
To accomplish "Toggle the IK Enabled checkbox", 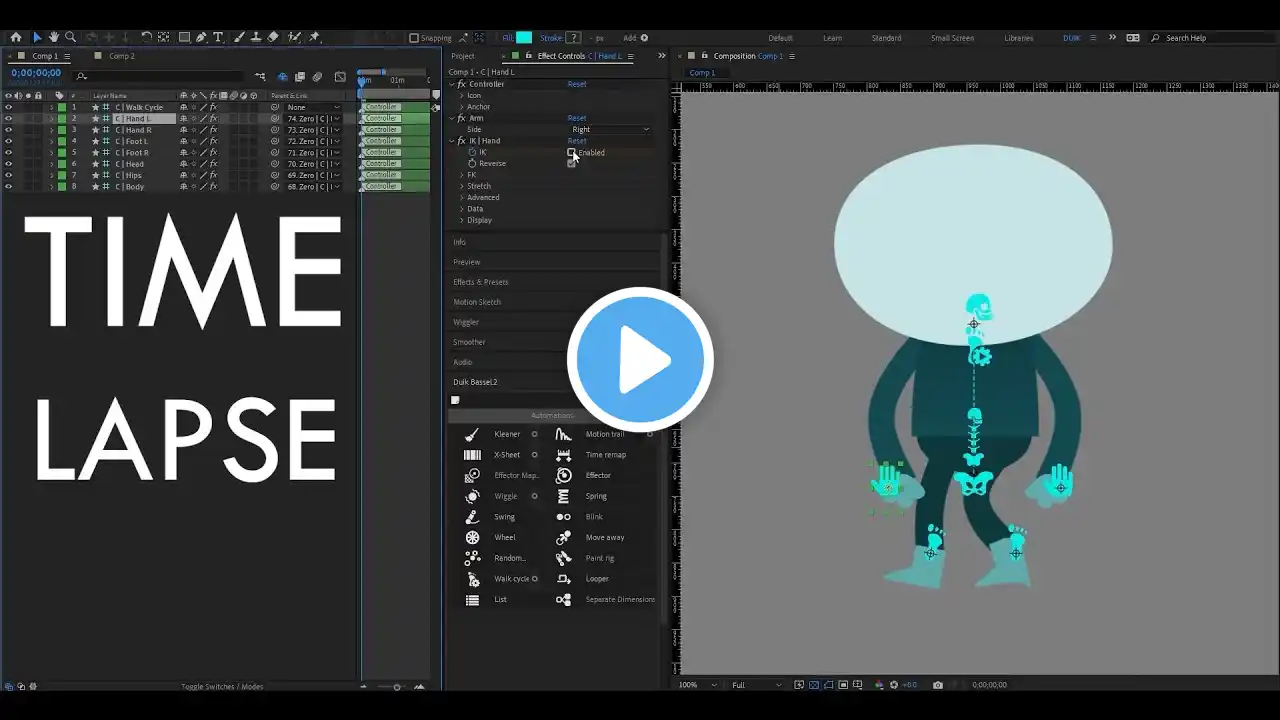I will pos(571,152).
